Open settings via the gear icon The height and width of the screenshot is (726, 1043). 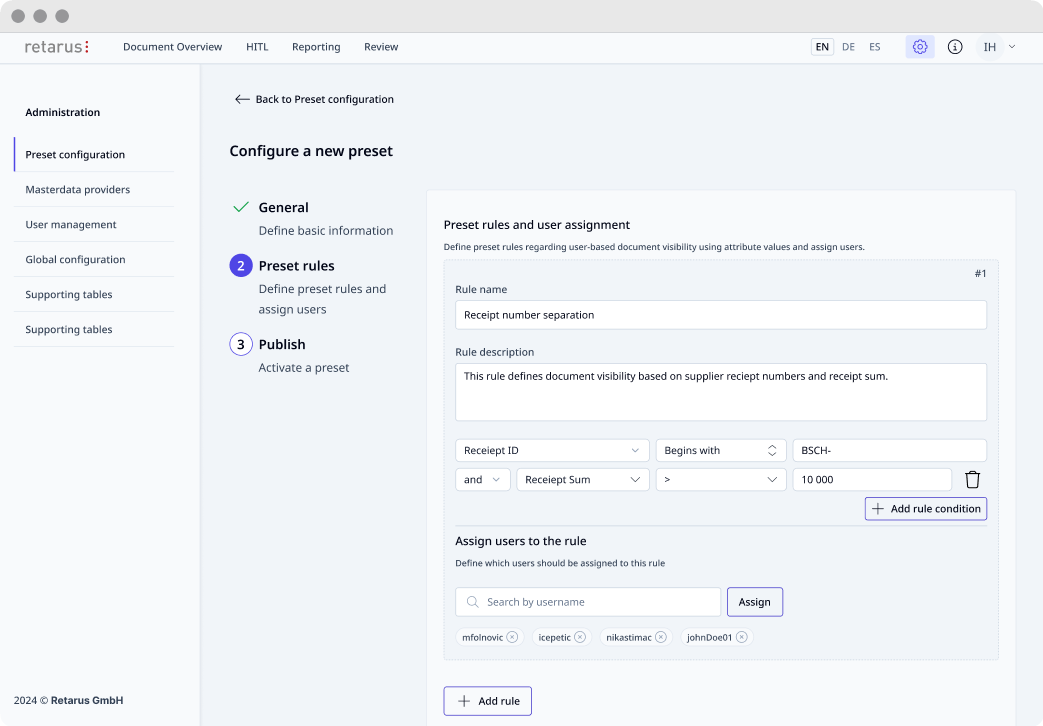[920, 47]
